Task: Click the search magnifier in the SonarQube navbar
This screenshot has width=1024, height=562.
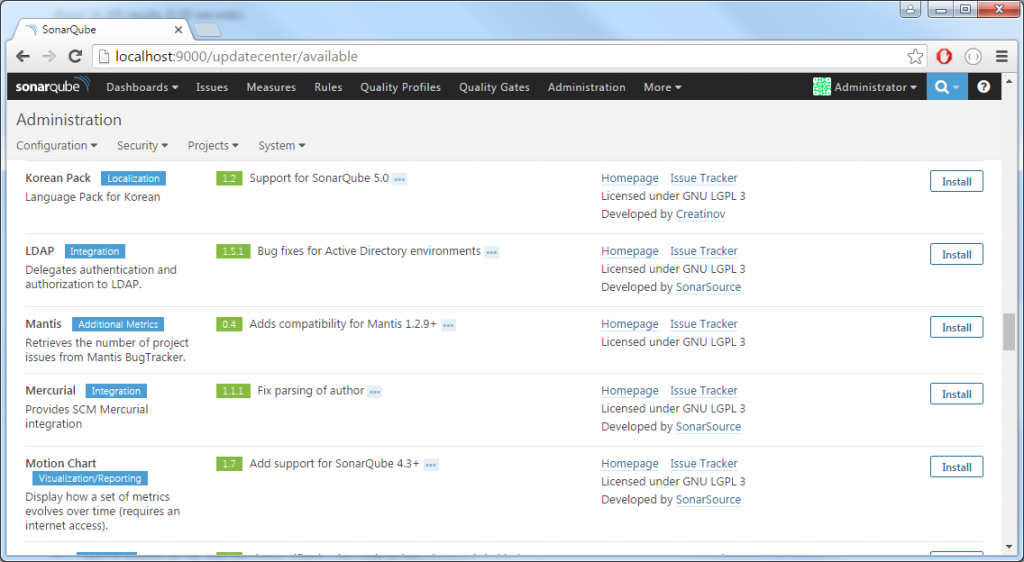Action: [x=941, y=87]
